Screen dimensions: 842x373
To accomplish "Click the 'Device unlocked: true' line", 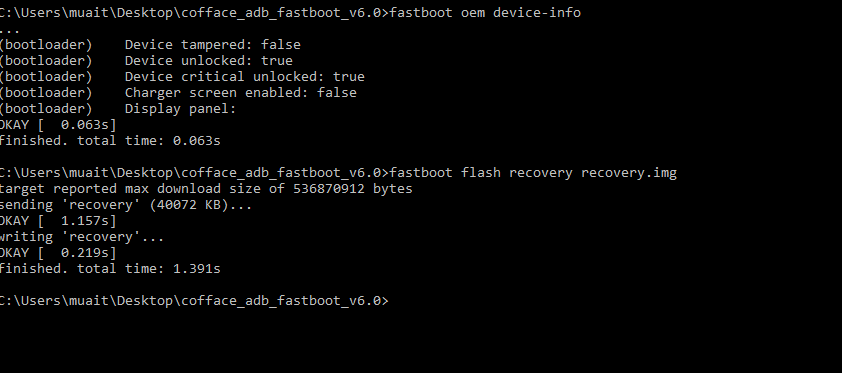I will (x=209, y=61).
